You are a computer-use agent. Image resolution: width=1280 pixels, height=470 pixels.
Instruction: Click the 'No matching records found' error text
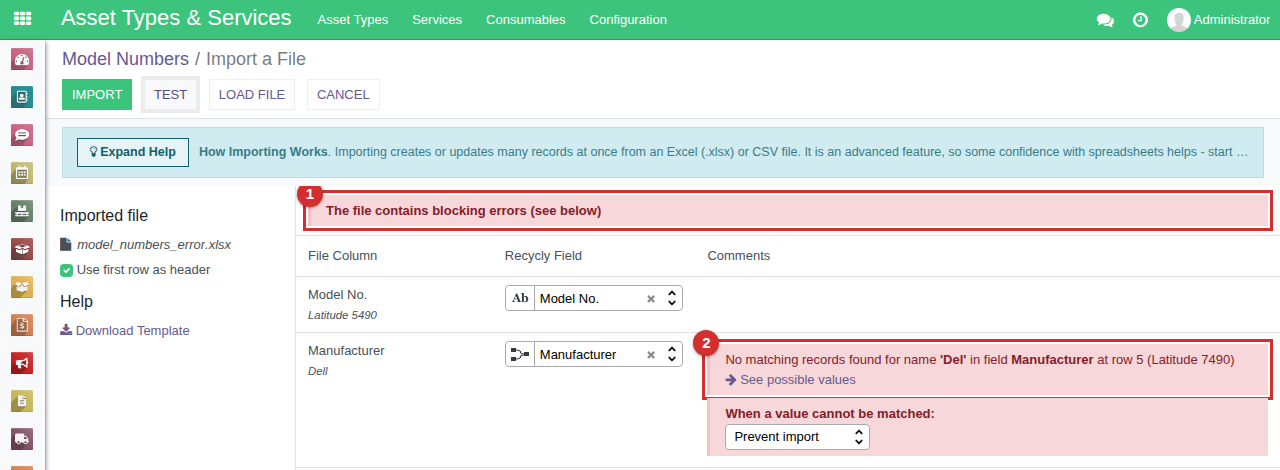click(980, 360)
